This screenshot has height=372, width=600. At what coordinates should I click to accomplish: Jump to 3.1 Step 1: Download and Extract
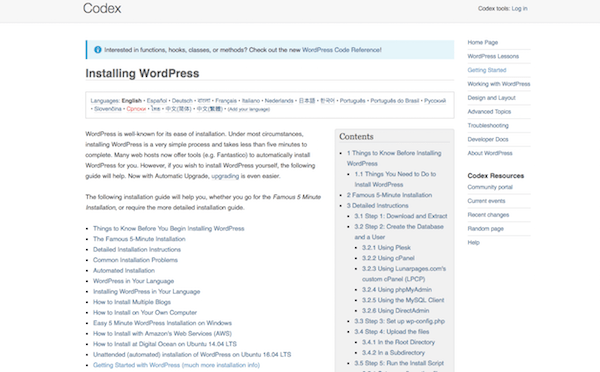tap(401, 216)
